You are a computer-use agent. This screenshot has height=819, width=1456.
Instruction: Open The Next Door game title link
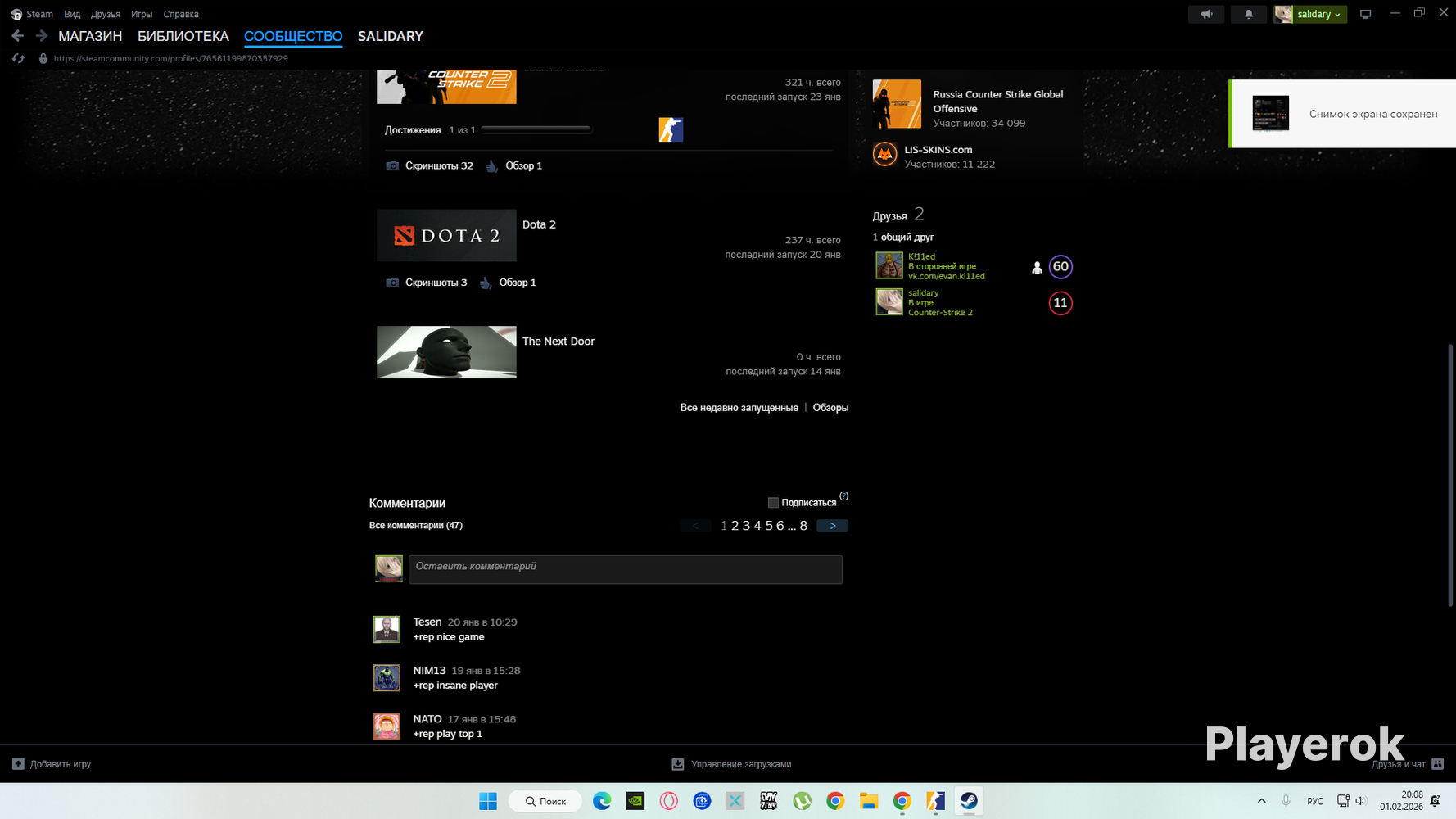[x=558, y=342]
